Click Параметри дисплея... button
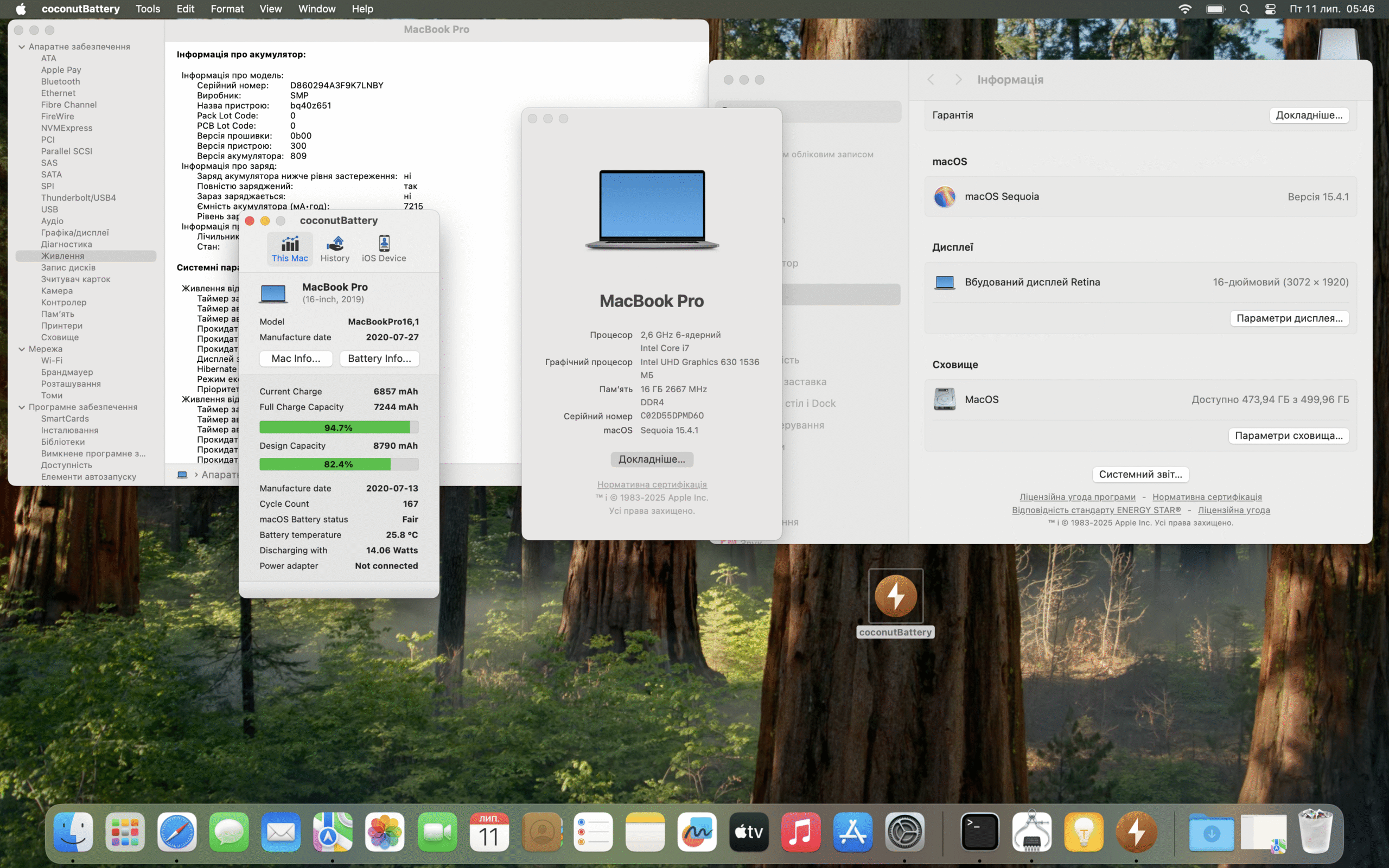 (x=1289, y=318)
